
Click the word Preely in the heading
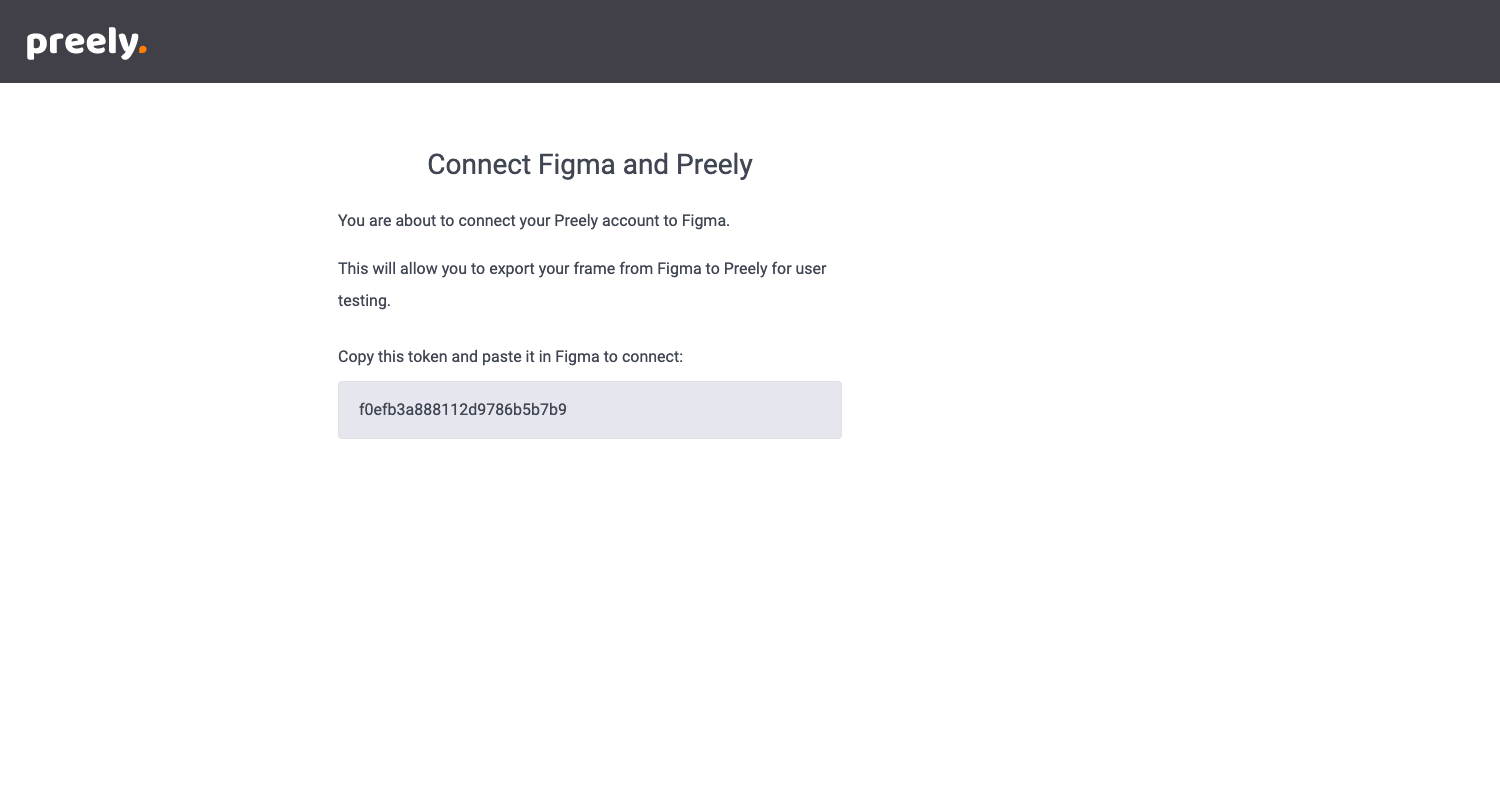tap(714, 165)
